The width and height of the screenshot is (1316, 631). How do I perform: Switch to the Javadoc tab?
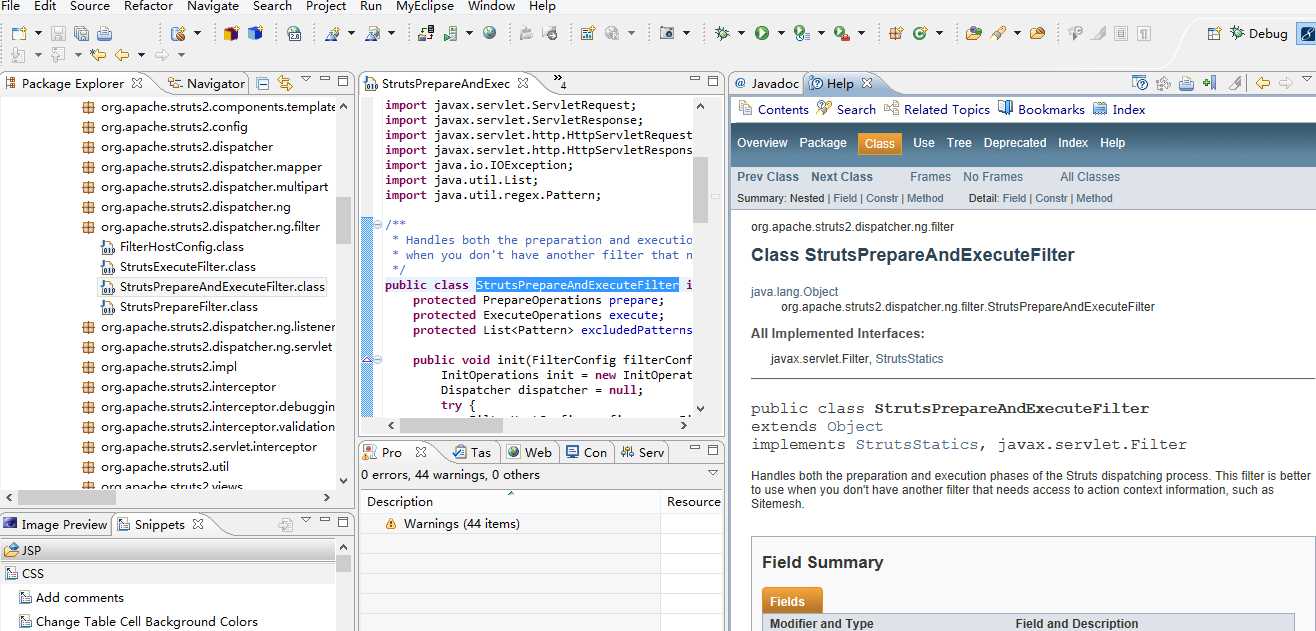pos(767,83)
